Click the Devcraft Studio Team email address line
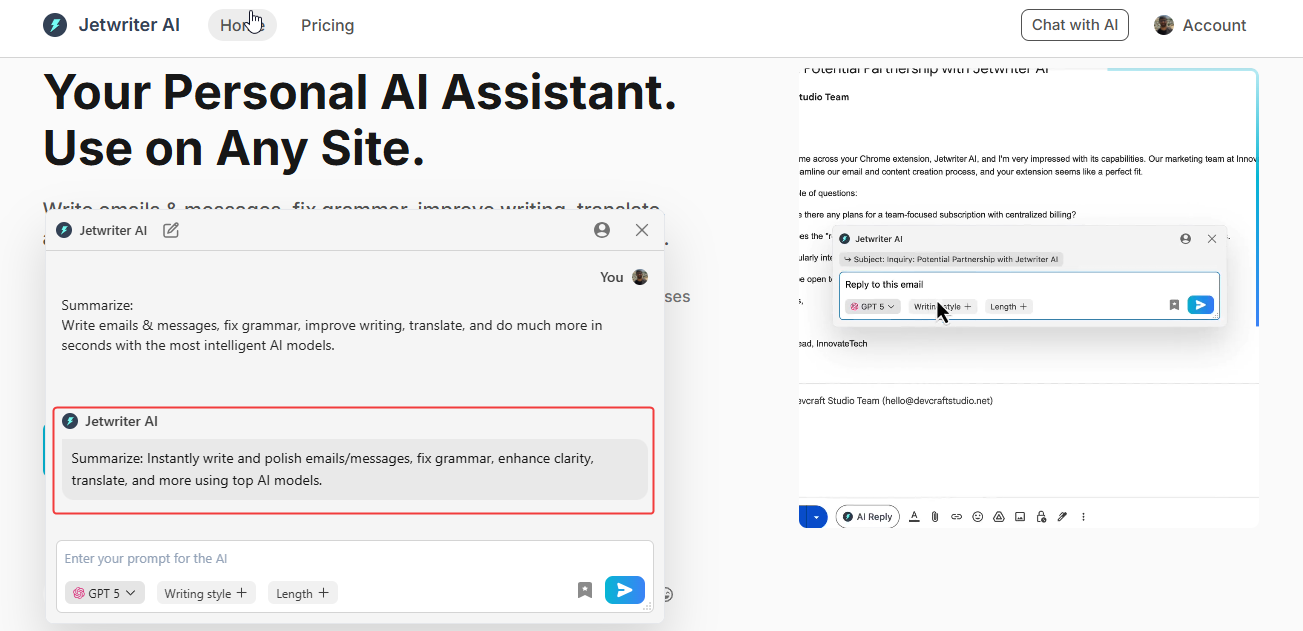The image size is (1303, 631). 895,400
